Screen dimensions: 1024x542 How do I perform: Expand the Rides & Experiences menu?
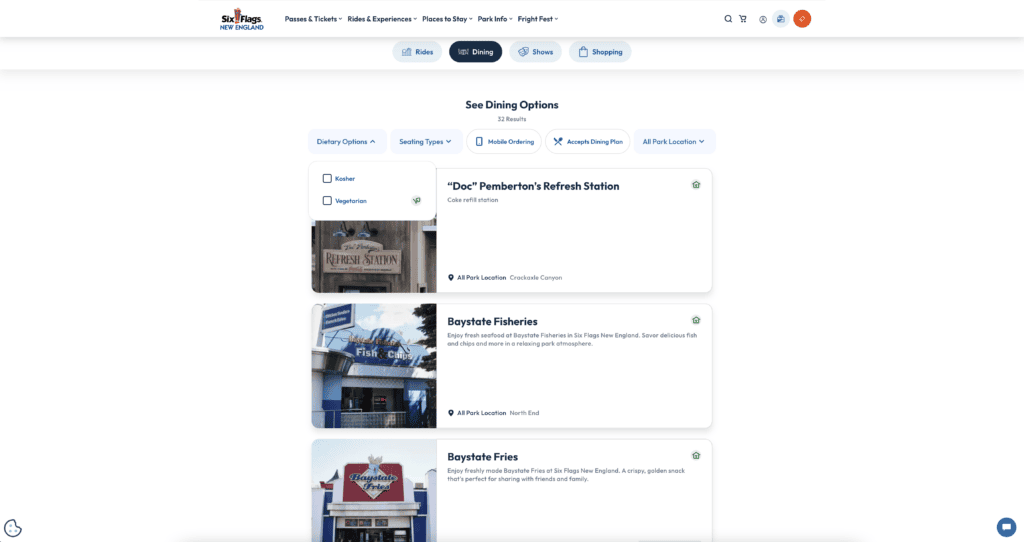pyautogui.click(x=382, y=19)
